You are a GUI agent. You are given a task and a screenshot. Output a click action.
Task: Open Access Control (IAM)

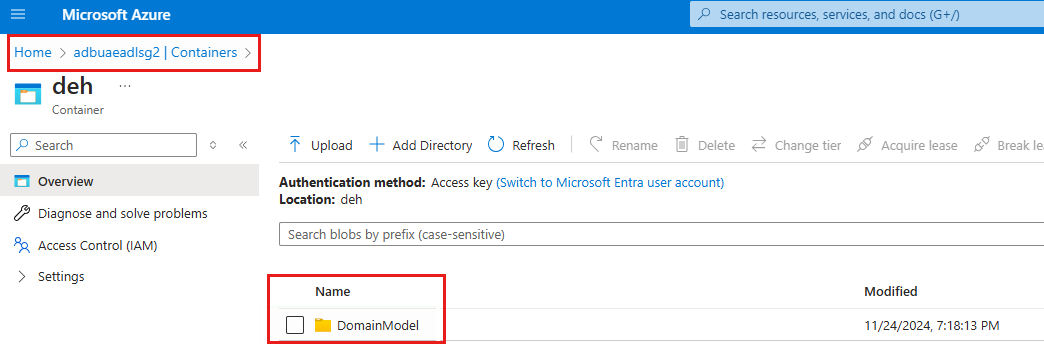pyautogui.click(x=97, y=246)
